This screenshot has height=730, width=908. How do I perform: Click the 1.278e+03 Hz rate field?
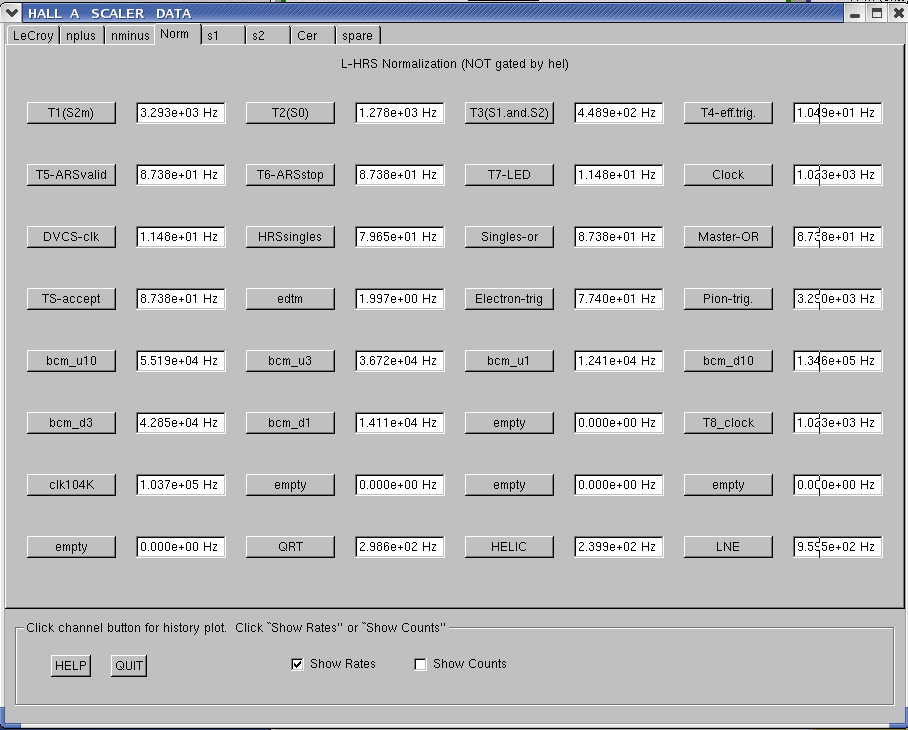[x=400, y=113]
